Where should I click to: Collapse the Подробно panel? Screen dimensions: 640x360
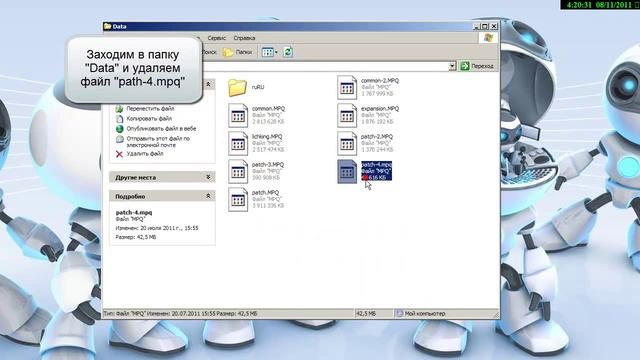(208, 196)
